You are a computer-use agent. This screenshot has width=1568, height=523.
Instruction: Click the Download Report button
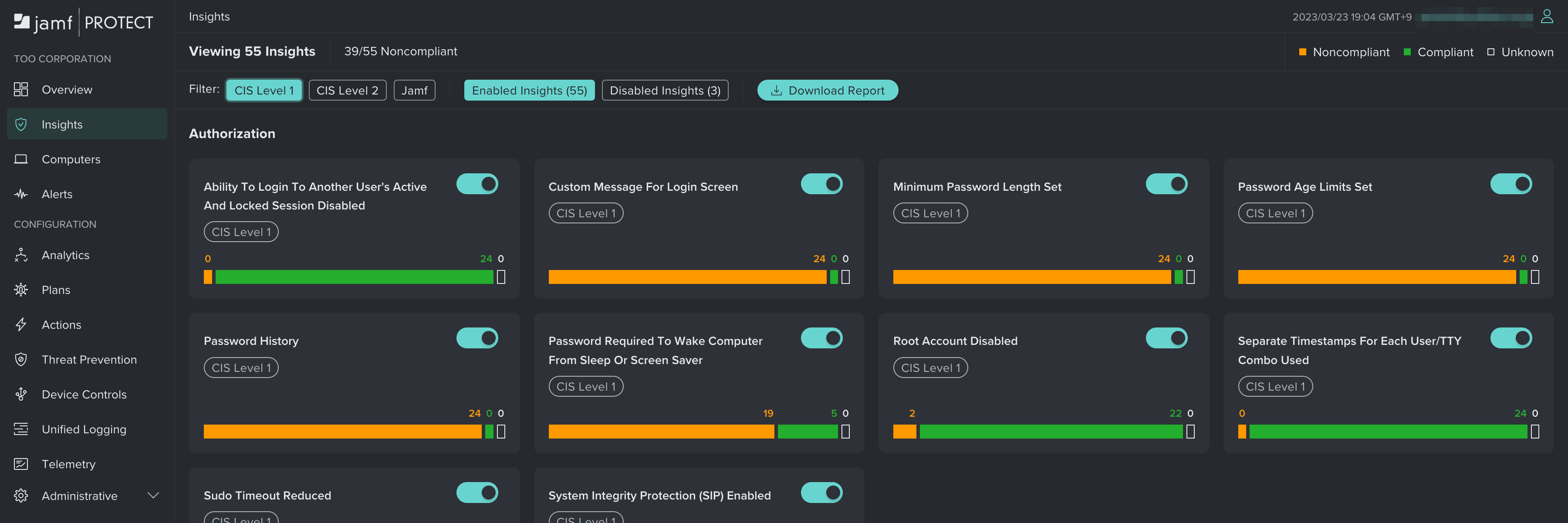[x=827, y=91]
